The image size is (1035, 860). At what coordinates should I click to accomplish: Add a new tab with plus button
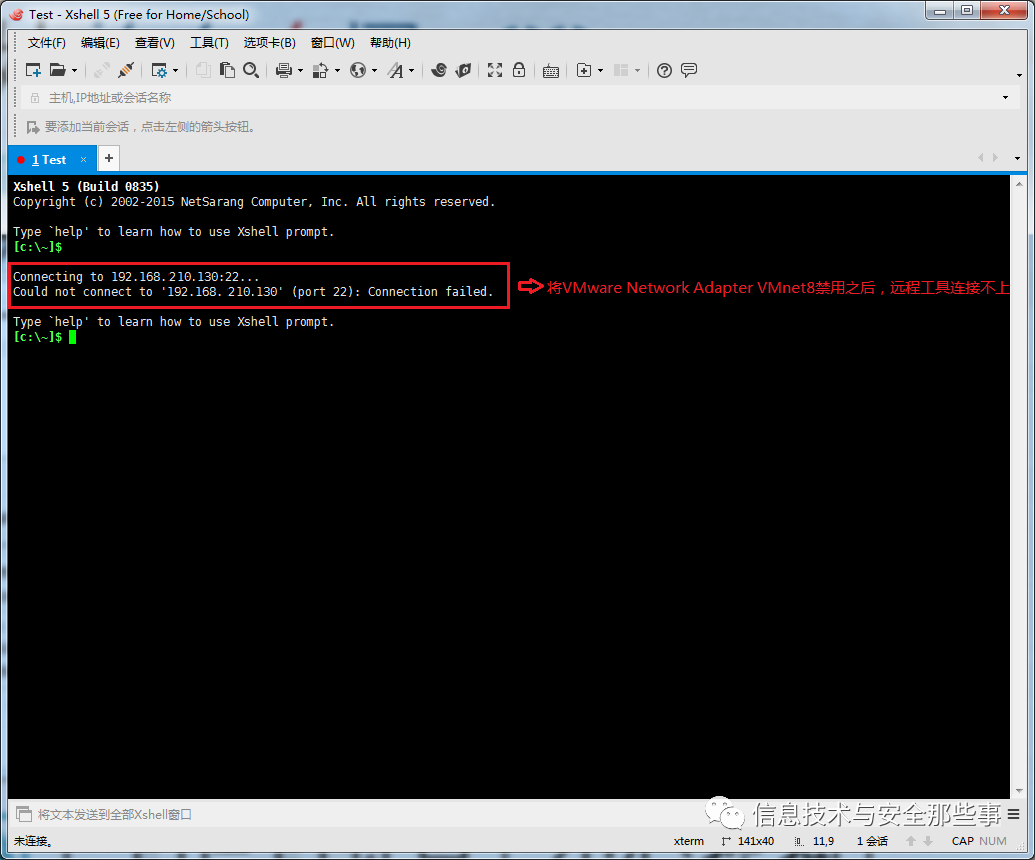(109, 158)
